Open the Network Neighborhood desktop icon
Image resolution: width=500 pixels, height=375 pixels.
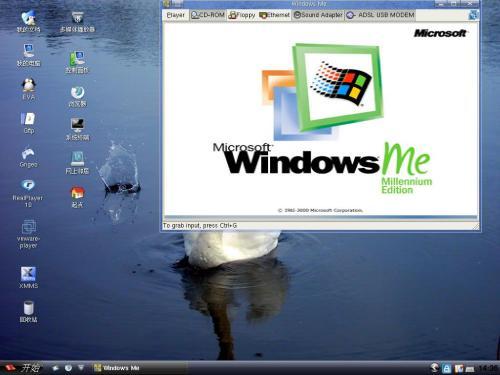pos(77,163)
